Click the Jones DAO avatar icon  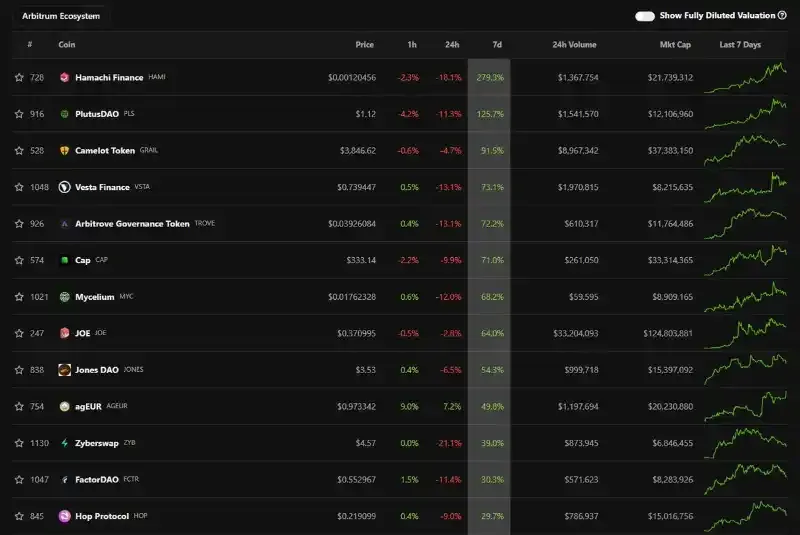point(64,370)
